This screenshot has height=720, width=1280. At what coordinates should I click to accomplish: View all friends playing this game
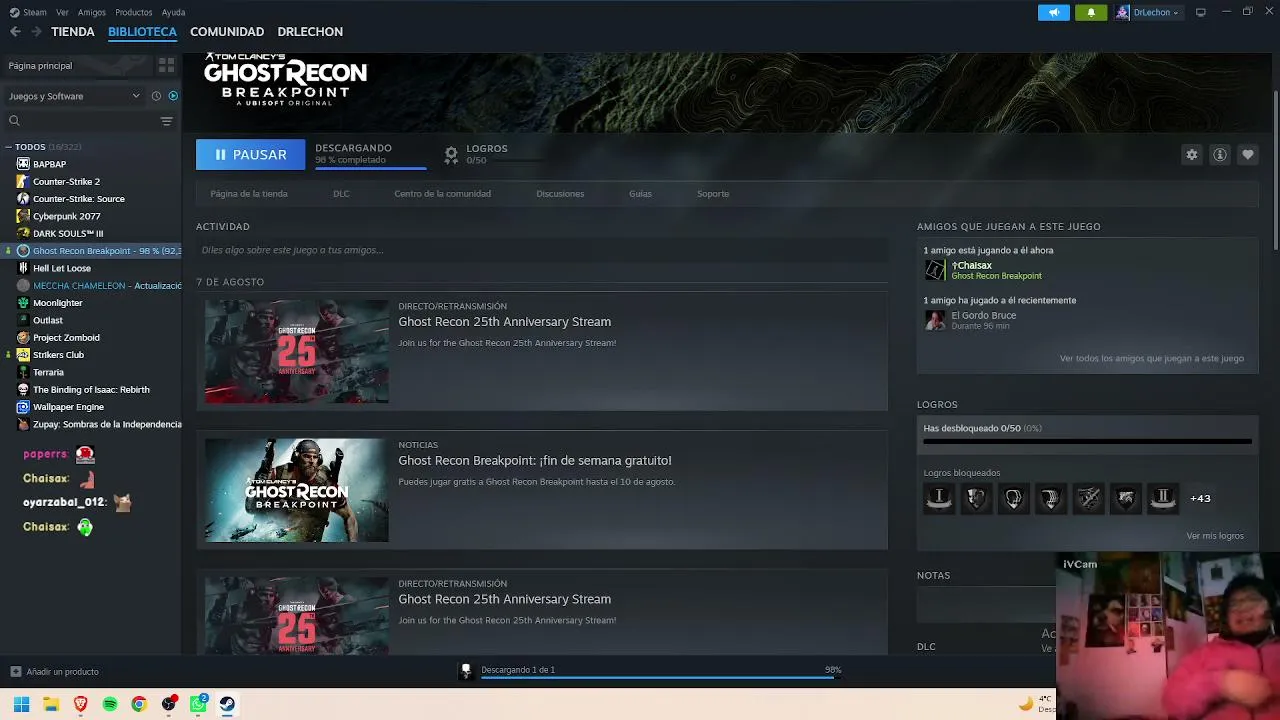tap(1152, 358)
